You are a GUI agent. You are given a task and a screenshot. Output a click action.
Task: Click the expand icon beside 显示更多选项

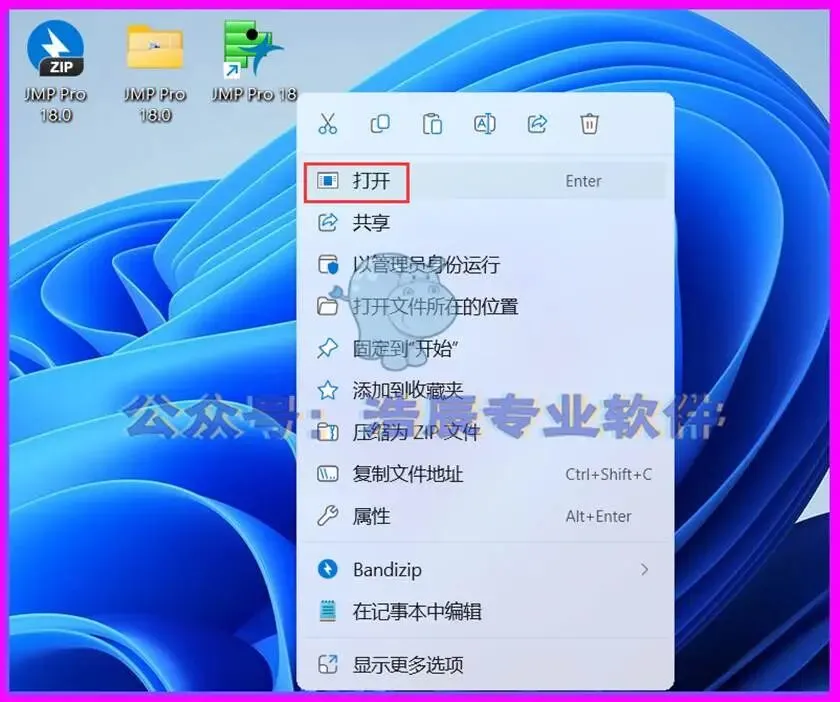(x=327, y=665)
